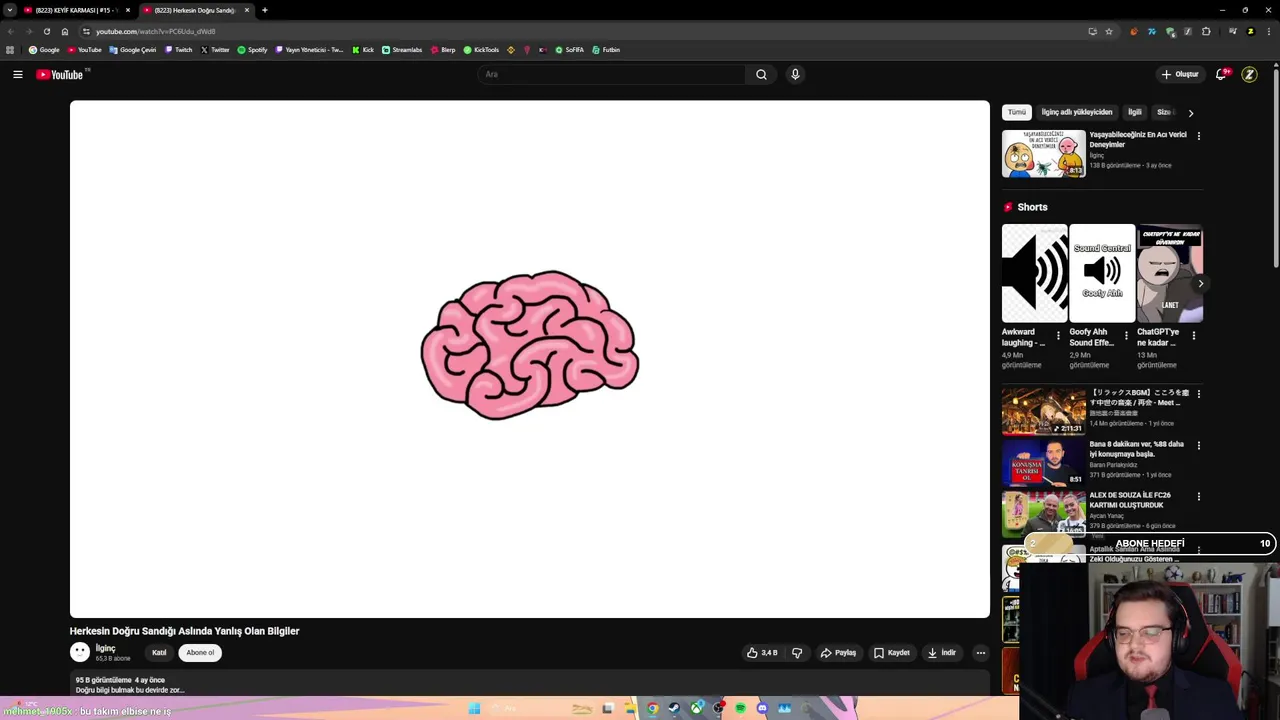Open the KickTools bookmark
The height and width of the screenshot is (720, 1280).
[x=481, y=50]
